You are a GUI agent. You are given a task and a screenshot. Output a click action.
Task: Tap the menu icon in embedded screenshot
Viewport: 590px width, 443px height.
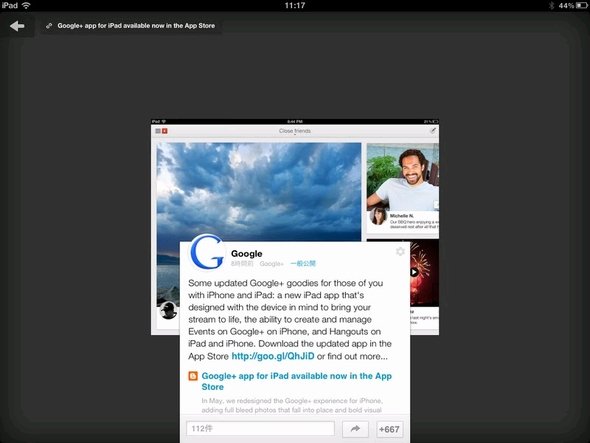[x=158, y=131]
